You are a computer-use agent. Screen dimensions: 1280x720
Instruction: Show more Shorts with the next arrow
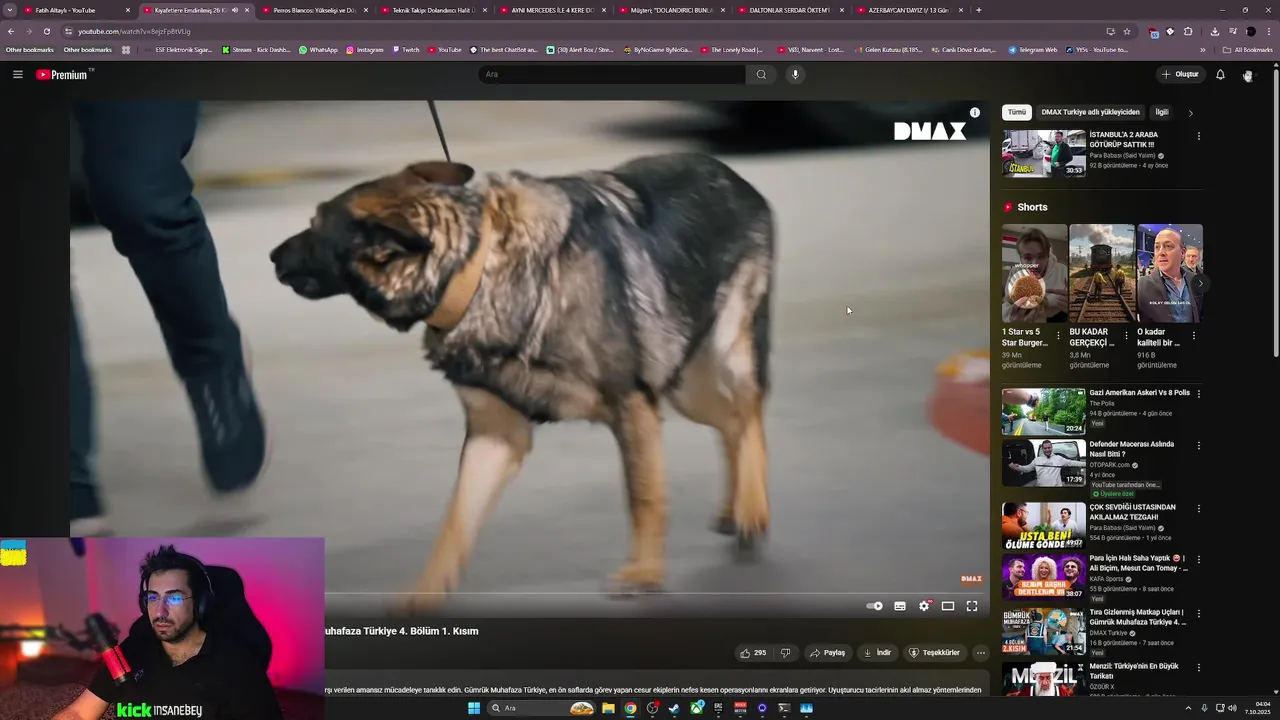[x=1200, y=284]
